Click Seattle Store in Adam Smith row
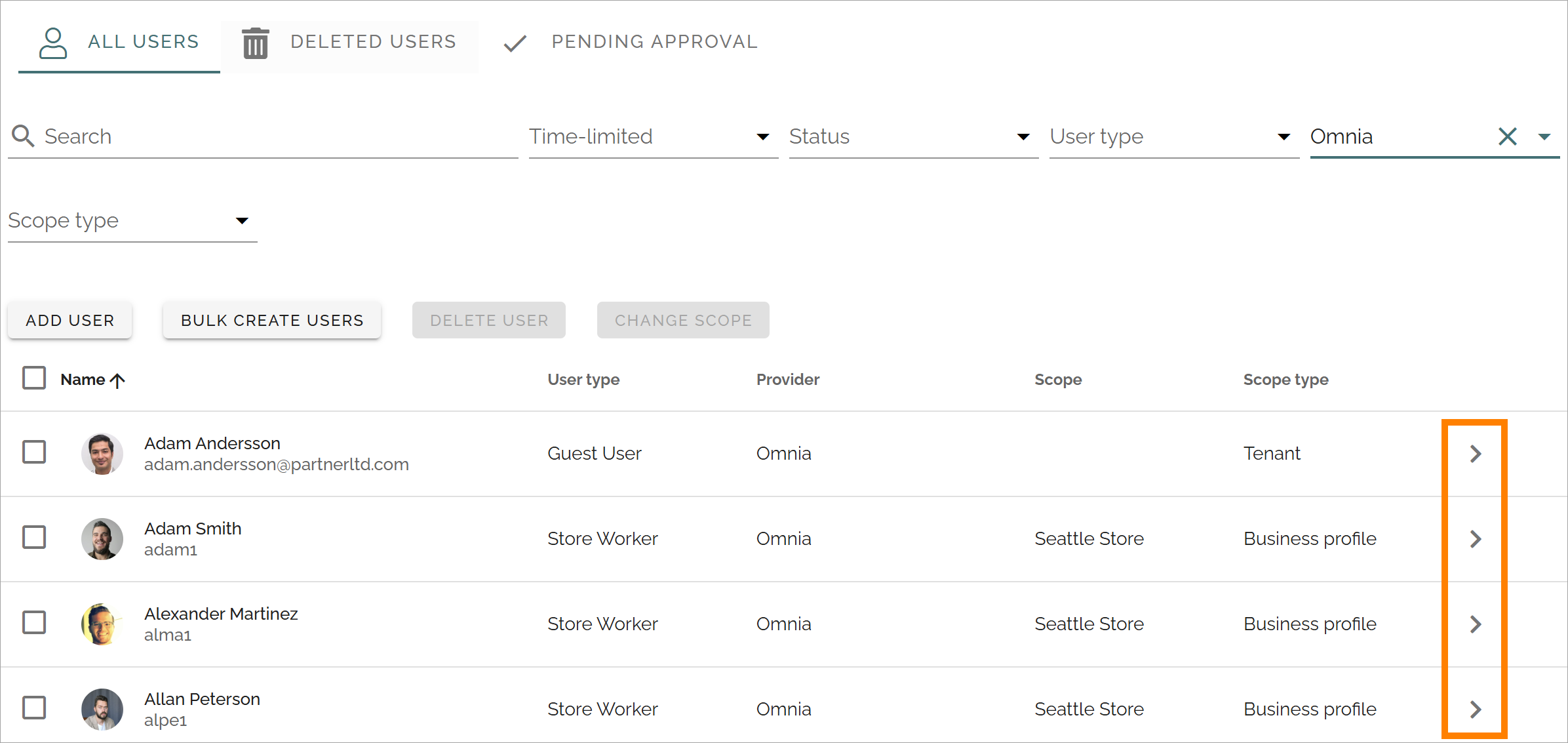The height and width of the screenshot is (743, 1568). 1089,538
